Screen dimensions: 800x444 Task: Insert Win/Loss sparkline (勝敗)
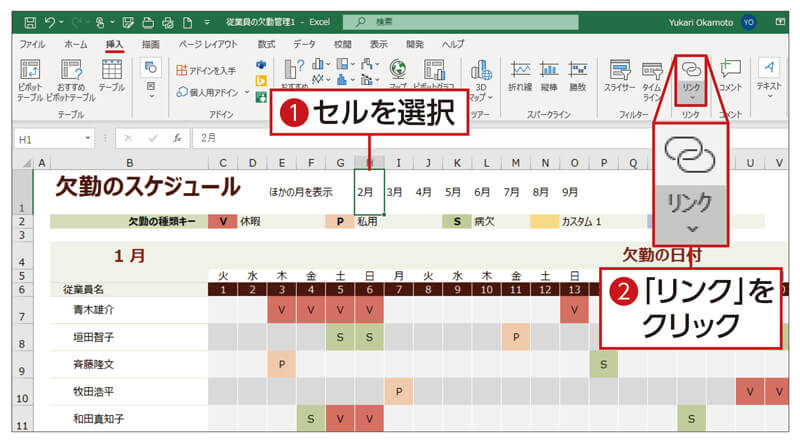click(578, 76)
